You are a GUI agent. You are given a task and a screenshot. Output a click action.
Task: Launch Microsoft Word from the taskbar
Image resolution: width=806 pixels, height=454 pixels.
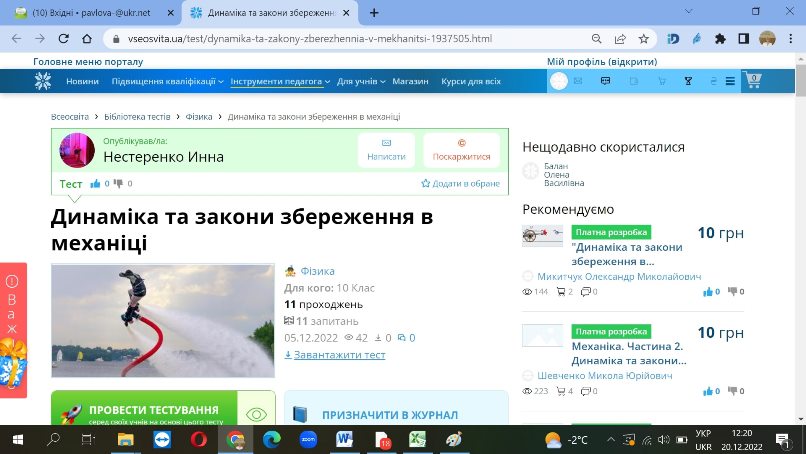344,440
